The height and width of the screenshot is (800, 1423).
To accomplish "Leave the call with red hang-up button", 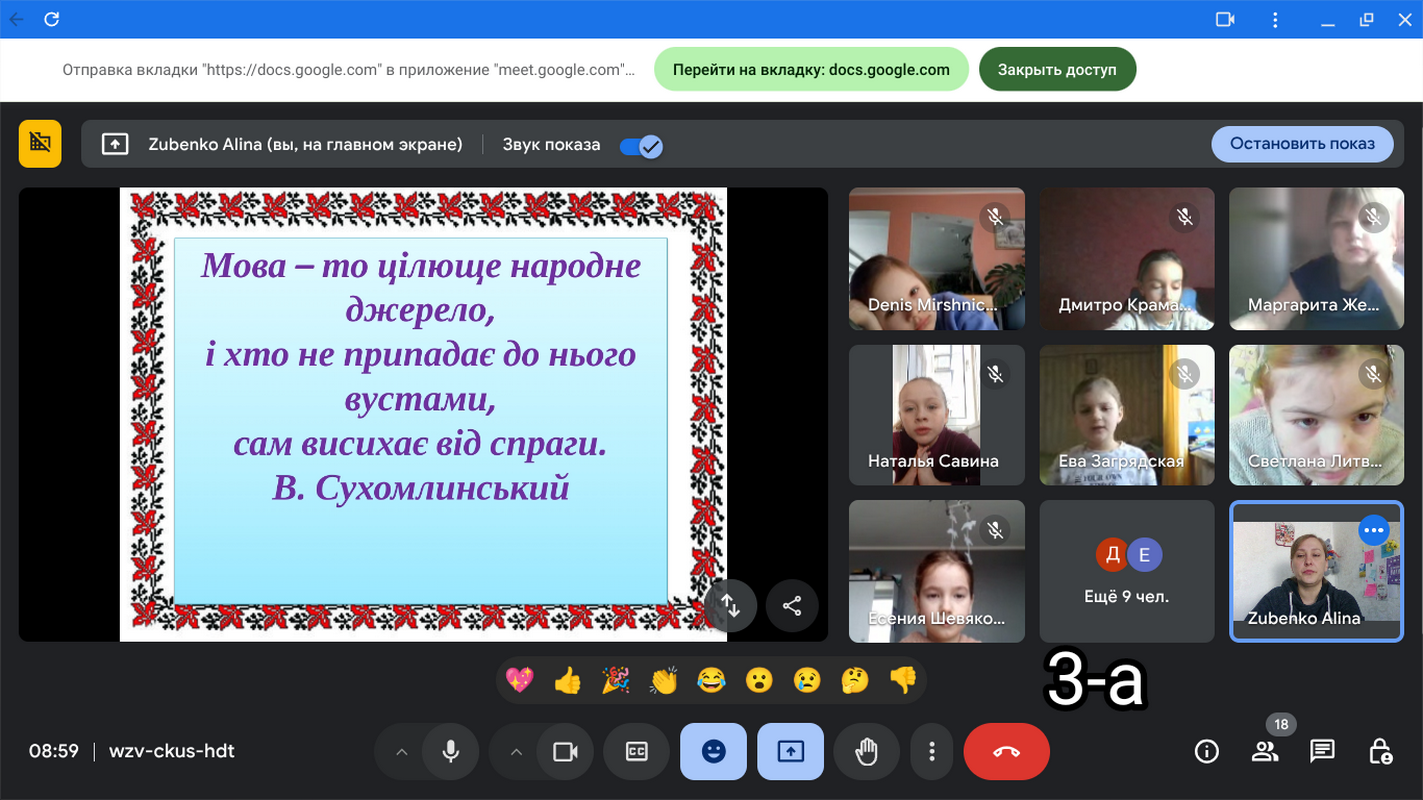I will click(x=1006, y=751).
